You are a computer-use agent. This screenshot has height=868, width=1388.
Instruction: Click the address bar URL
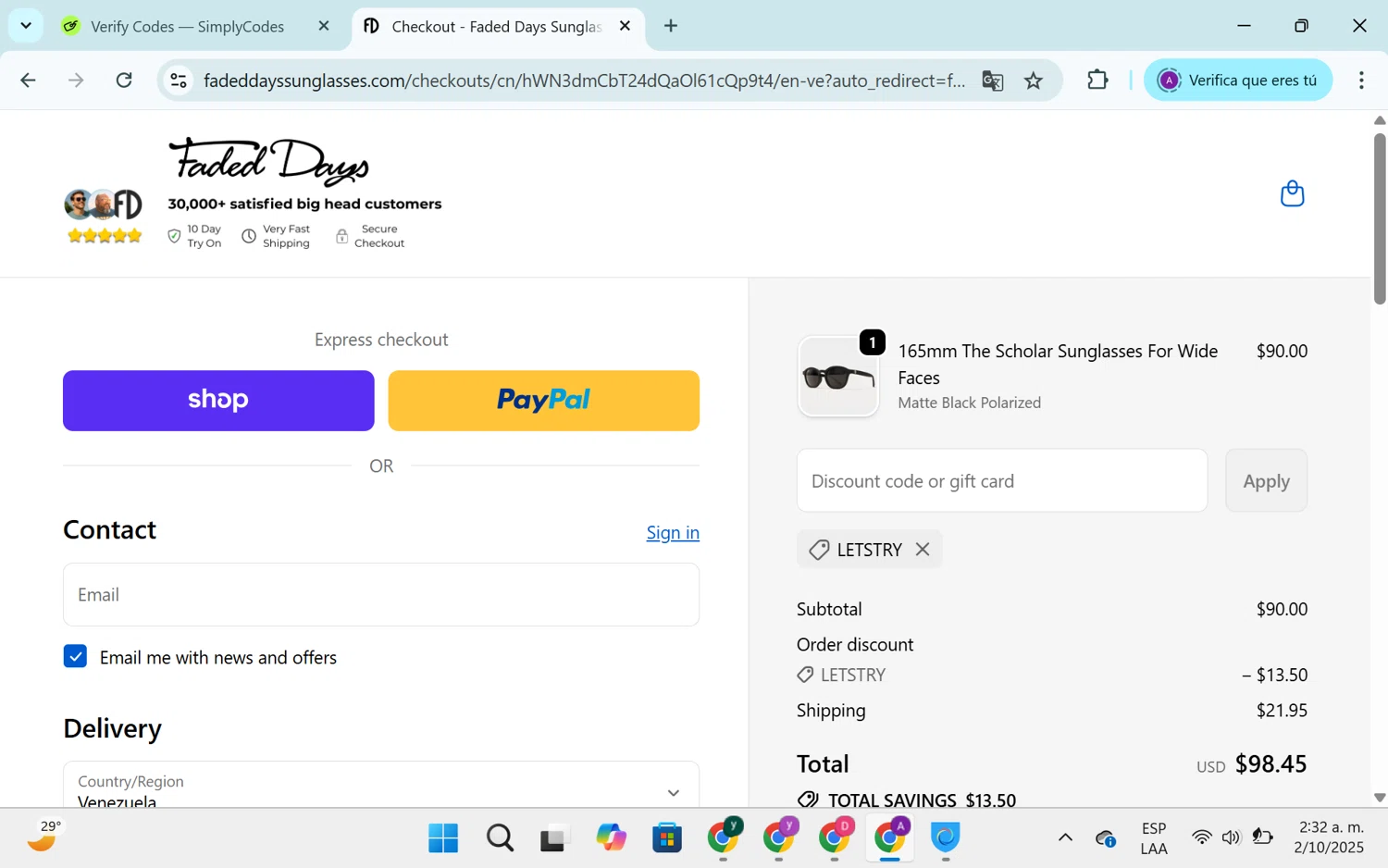pyautogui.click(x=584, y=81)
